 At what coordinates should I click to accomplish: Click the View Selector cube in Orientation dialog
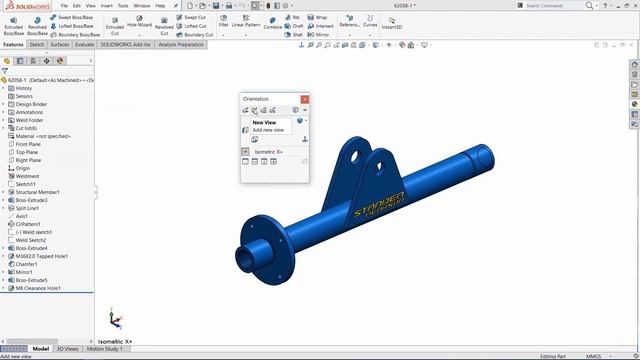pos(296,110)
